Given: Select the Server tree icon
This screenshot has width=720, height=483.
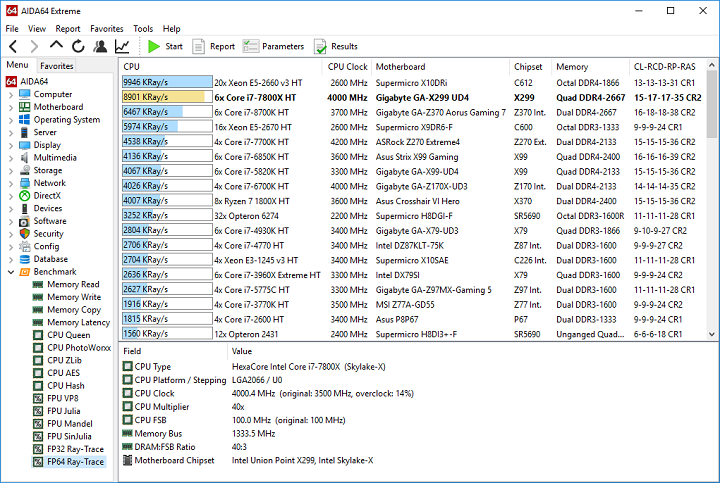Looking at the screenshot, I should coord(24,132).
